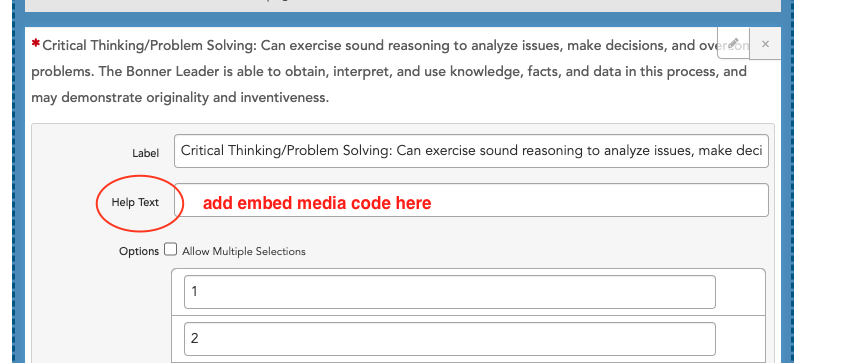The width and height of the screenshot is (867, 363).
Task: Remove the Critical Thinking field with the X
Action: [x=765, y=44]
